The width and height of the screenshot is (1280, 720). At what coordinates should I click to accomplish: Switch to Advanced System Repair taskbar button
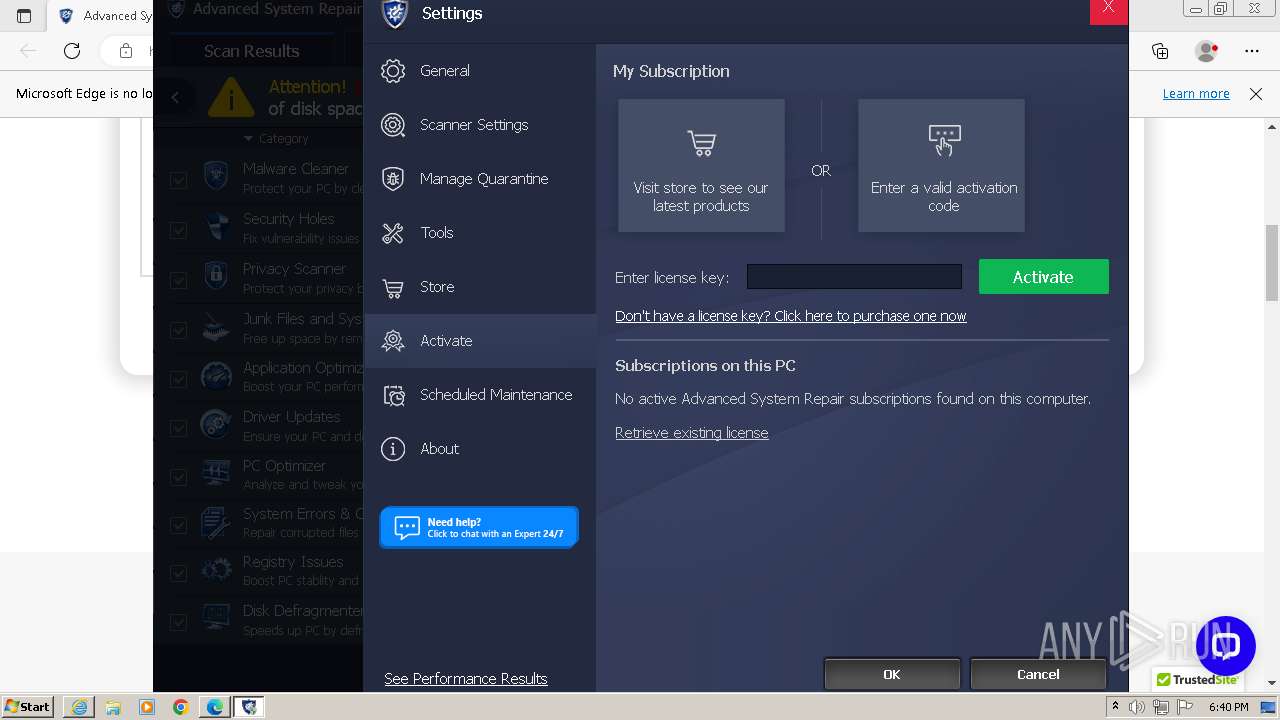pos(248,707)
